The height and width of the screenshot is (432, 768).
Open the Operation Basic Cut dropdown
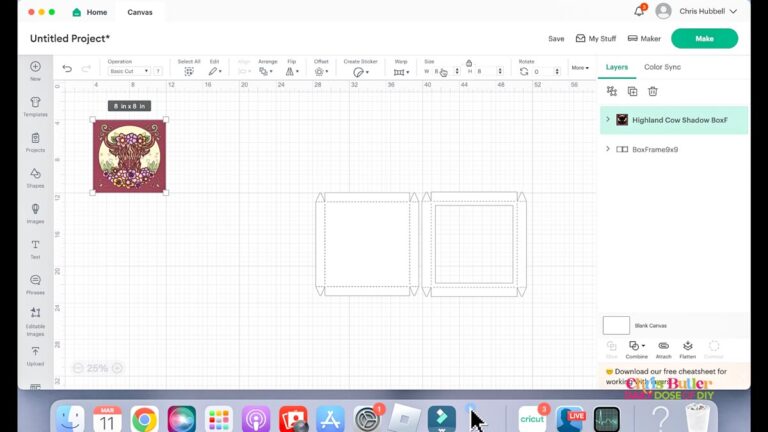(x=129, y=71)
